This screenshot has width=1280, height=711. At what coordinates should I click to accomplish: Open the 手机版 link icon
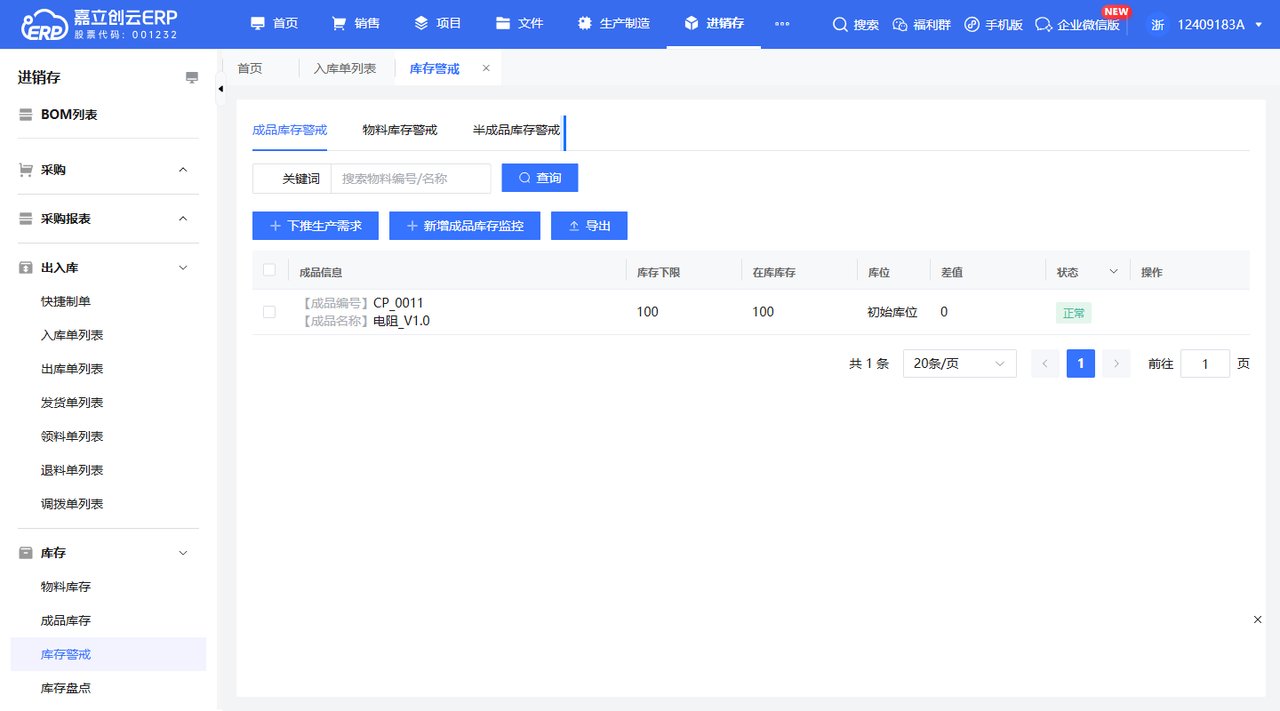[x=972, y=24]
